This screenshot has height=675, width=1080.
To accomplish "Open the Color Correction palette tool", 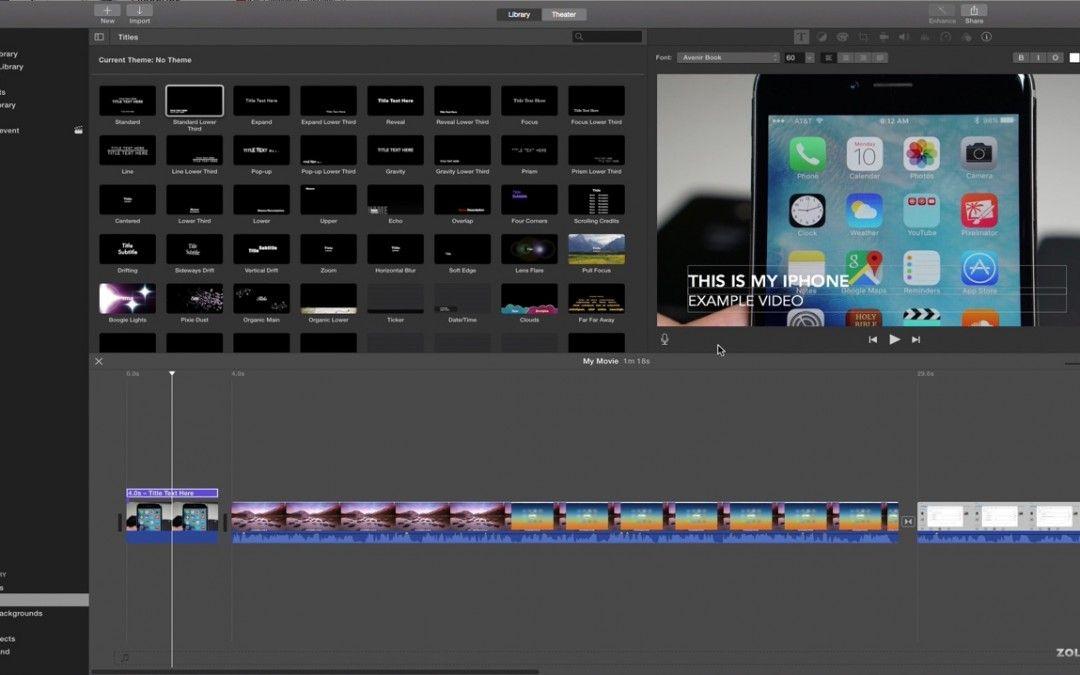I will [x=842, y=37].
